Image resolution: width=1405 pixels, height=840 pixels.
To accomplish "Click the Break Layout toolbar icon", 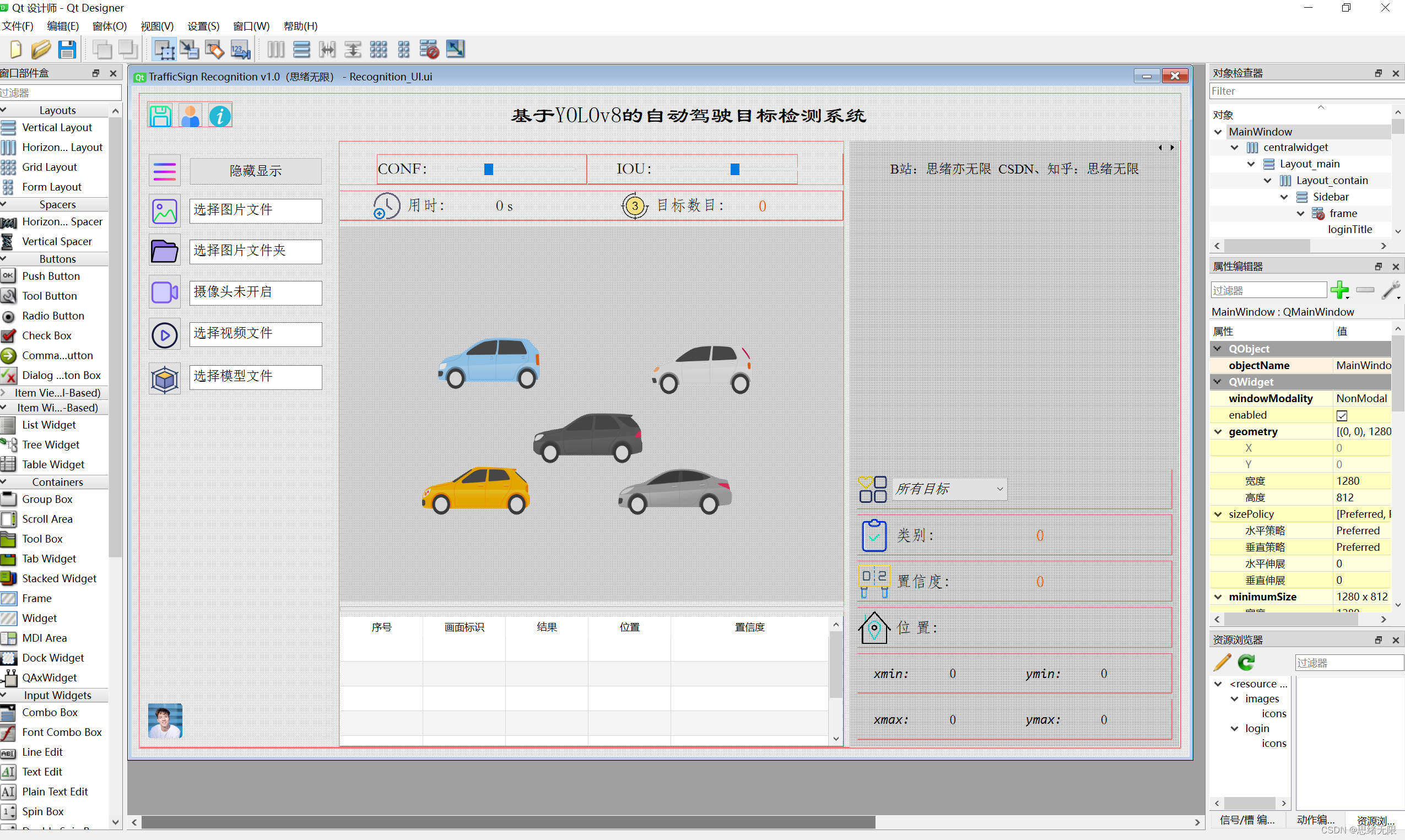I will click(429, 50).
